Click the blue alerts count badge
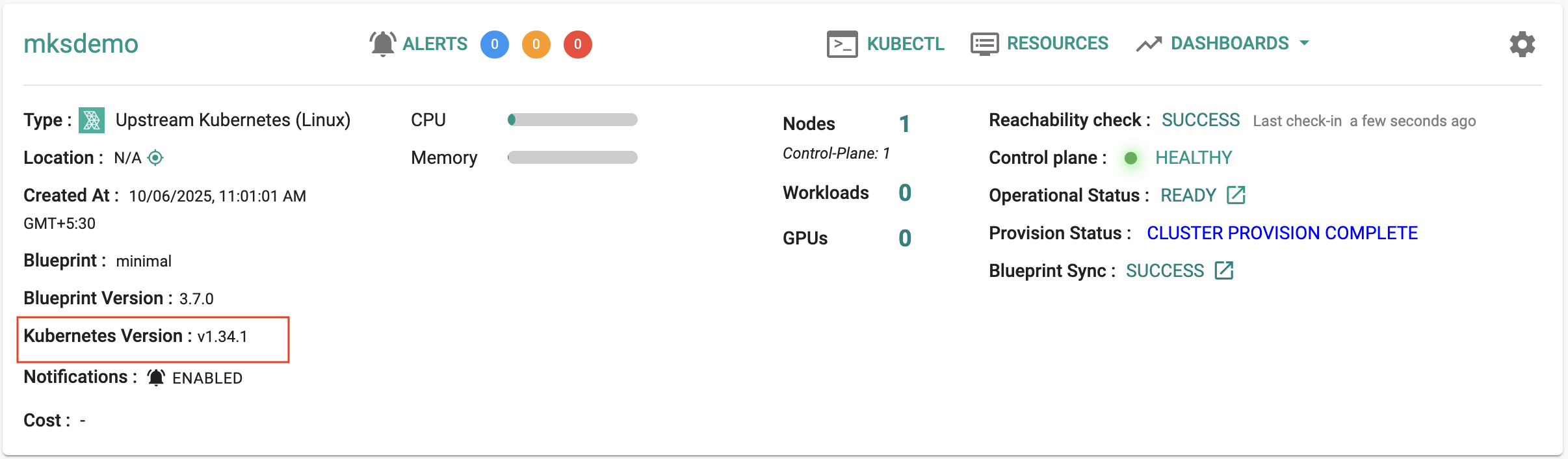1568x459 pixels. coord(495,44)
